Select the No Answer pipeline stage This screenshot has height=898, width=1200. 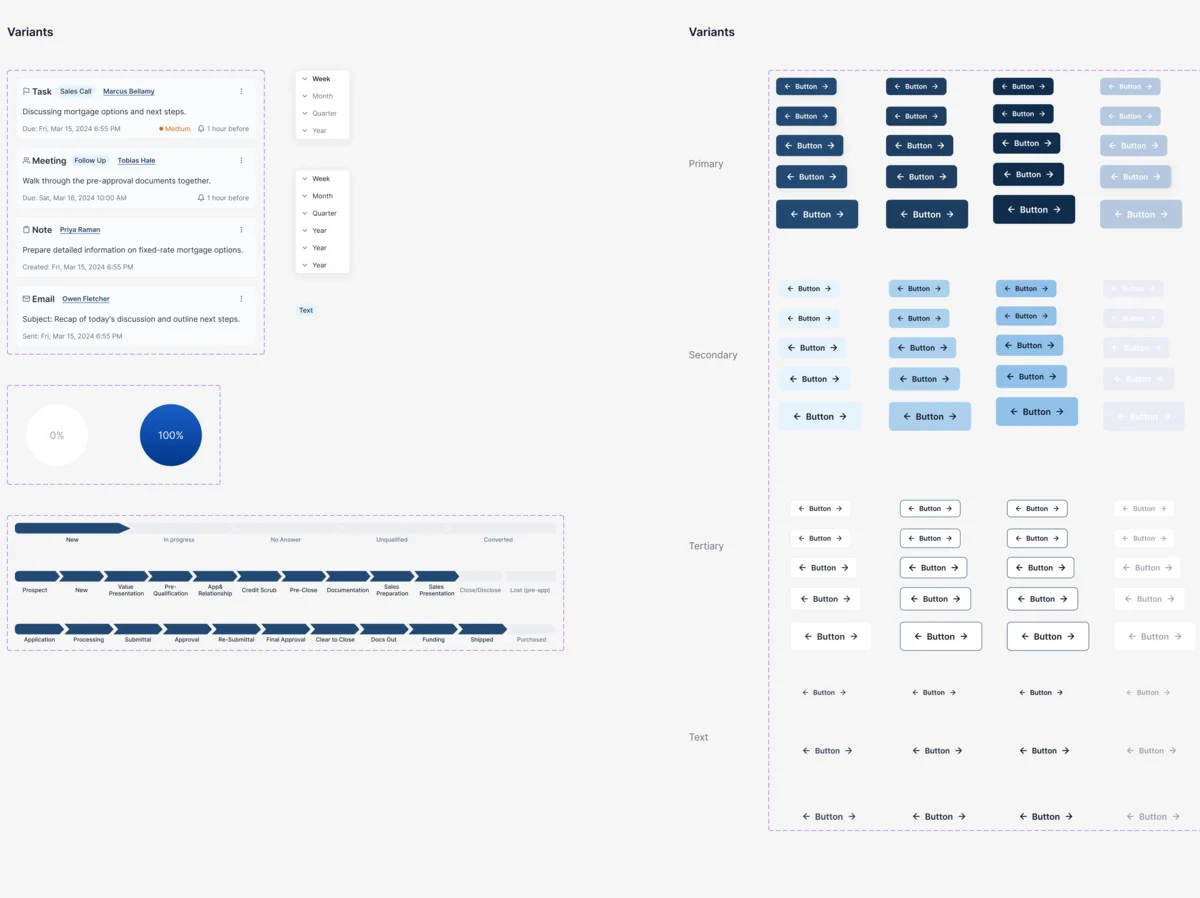(285, 528)
